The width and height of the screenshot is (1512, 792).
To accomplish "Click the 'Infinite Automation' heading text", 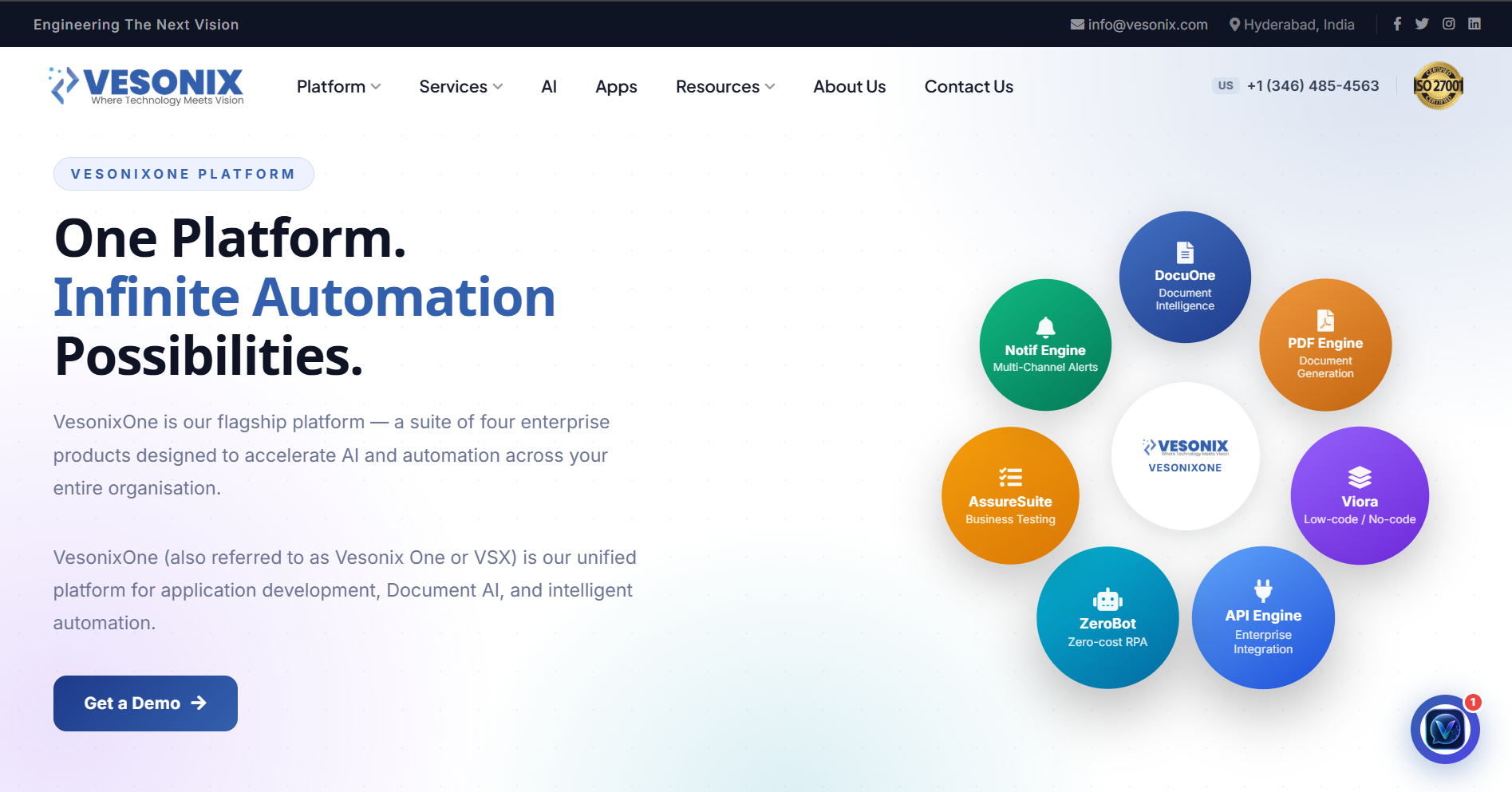I will [304, 297].
